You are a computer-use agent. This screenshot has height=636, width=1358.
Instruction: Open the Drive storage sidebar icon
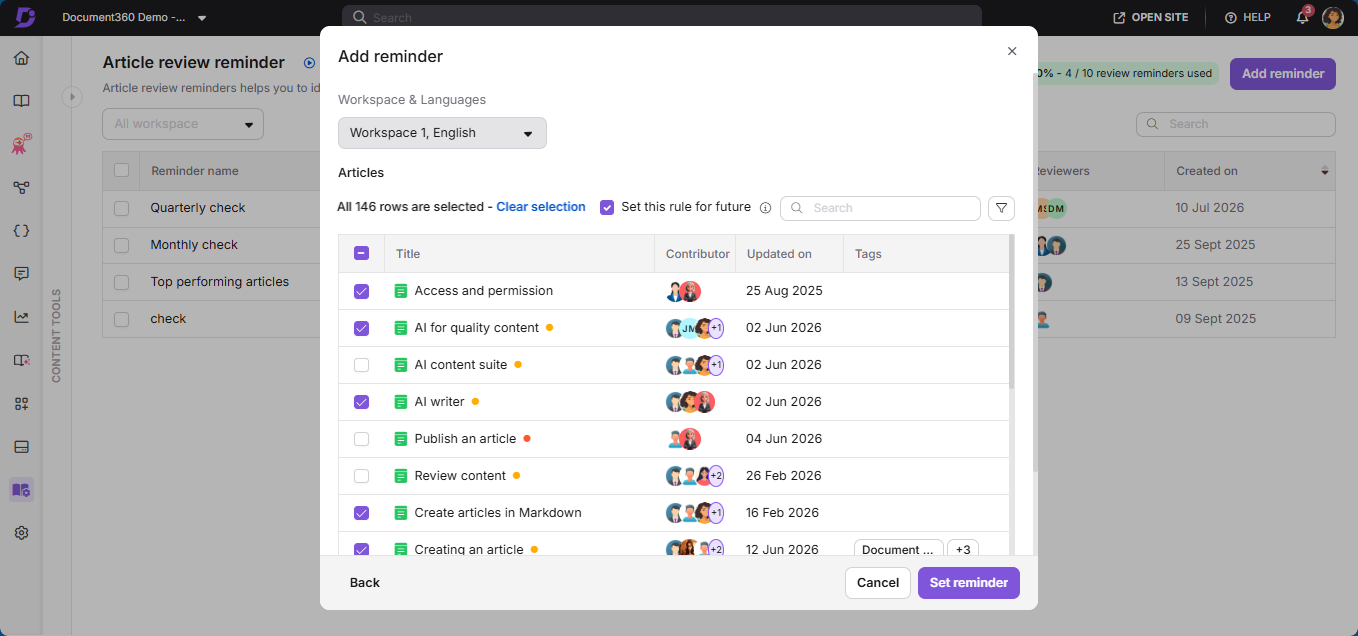pos(21,447)
